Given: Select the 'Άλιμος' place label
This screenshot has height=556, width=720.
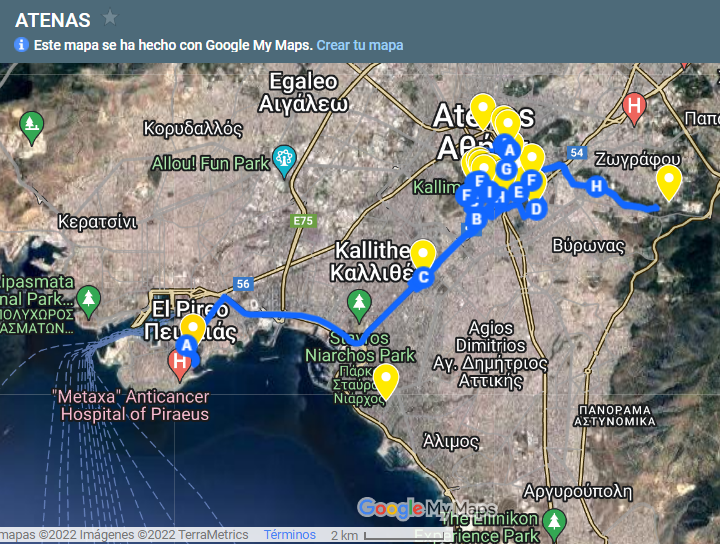Looking at the screenshot, I should tap(451, 441).
